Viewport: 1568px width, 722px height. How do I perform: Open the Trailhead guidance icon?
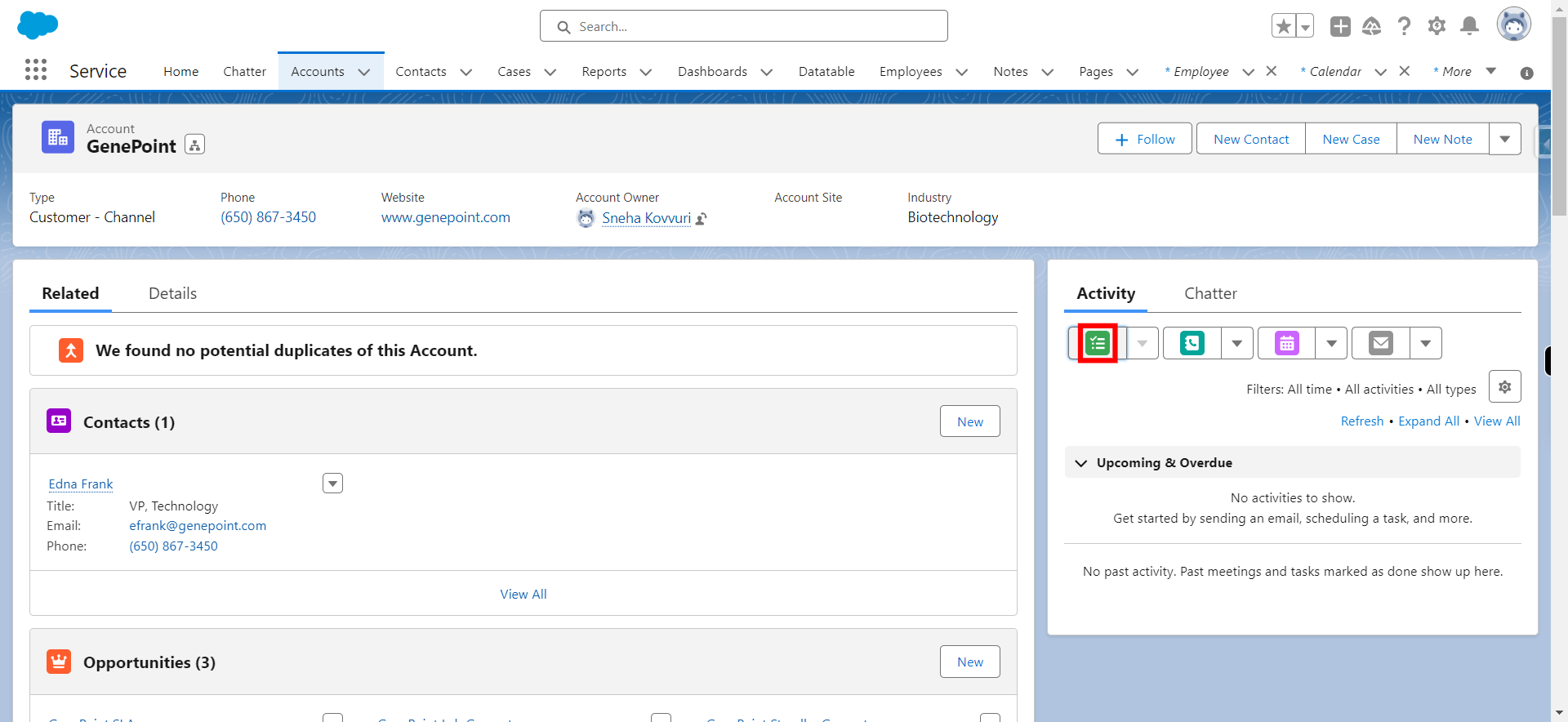[x=1372, y=26]
